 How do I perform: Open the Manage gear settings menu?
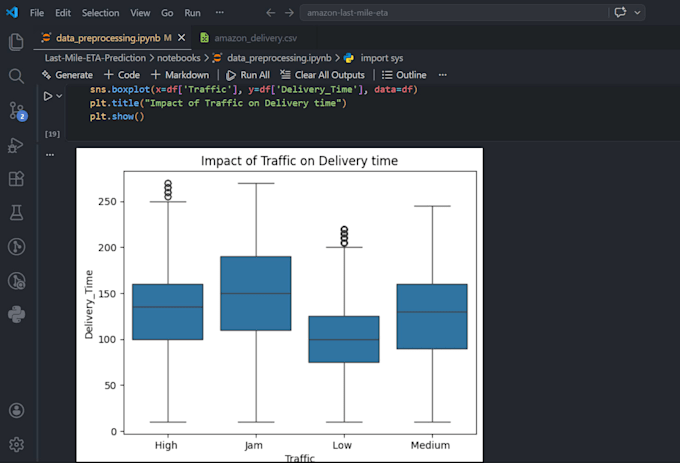point(16,444)
